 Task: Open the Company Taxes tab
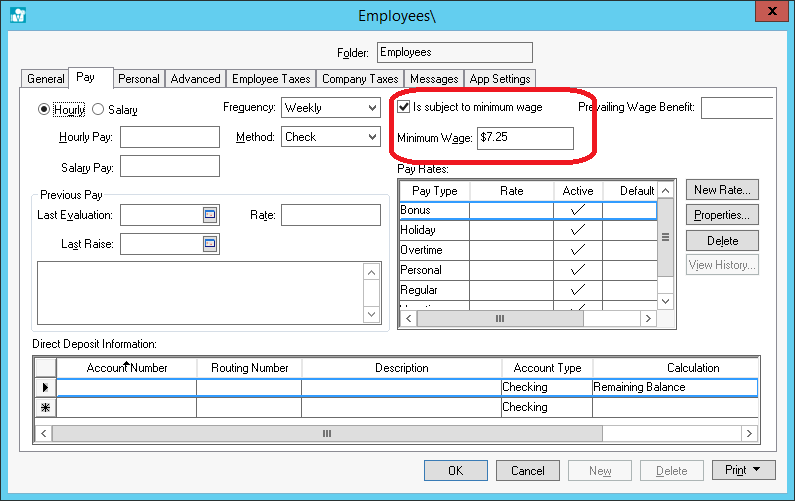(x=360, y=79)
